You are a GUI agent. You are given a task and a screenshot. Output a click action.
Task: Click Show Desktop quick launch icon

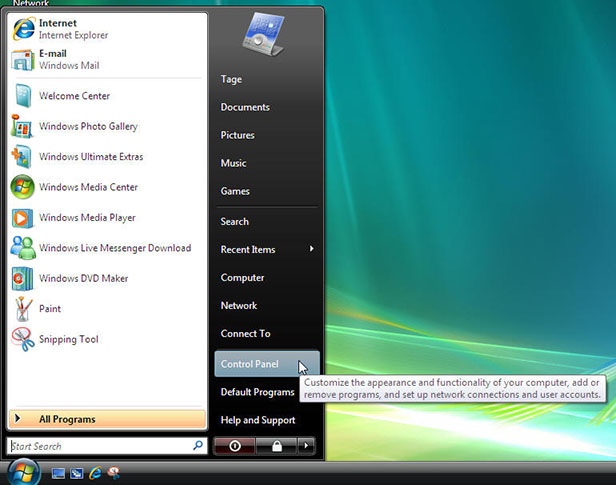click(58, 473)
